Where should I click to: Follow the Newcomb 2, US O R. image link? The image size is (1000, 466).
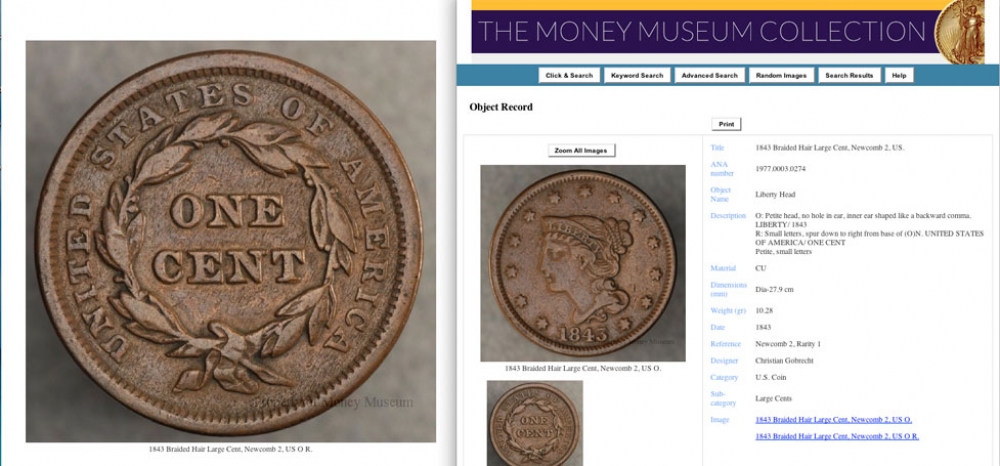pos(837,436)
